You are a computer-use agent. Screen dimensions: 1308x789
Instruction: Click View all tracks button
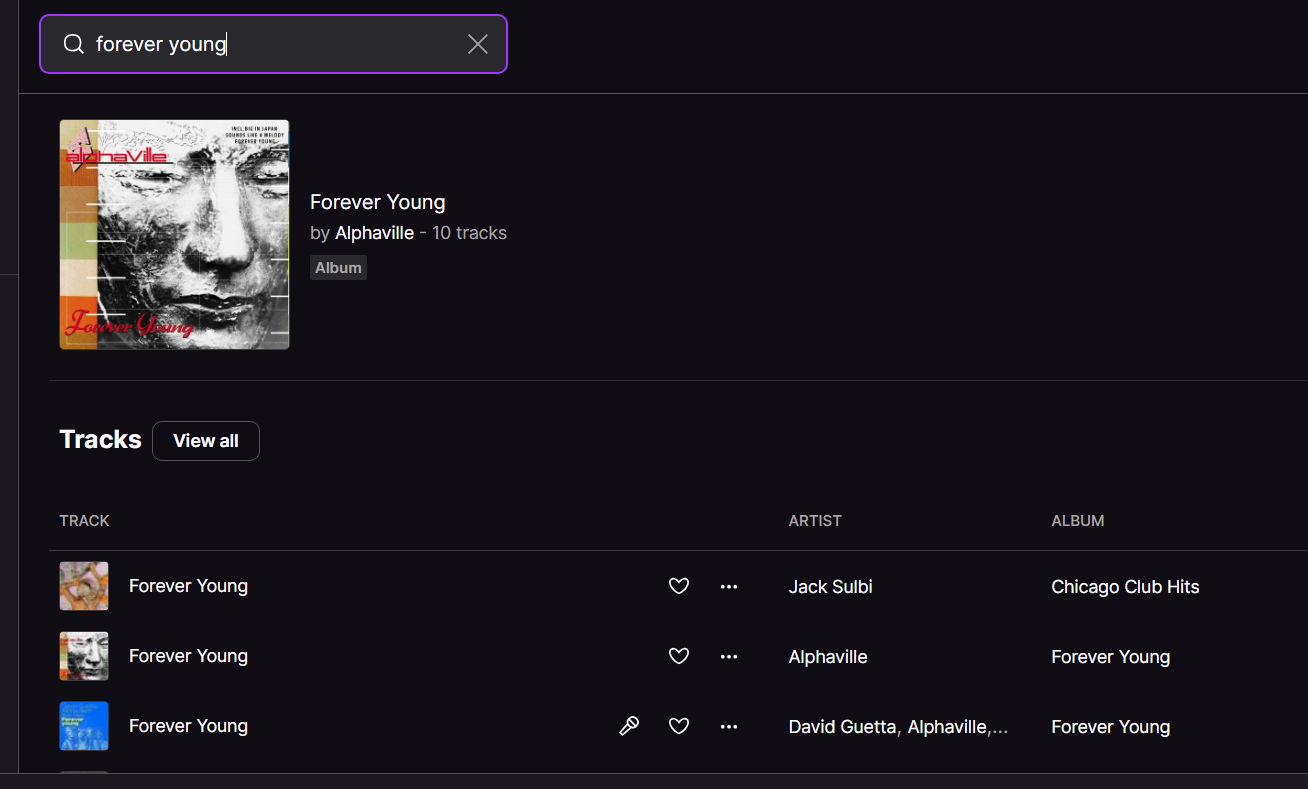point(206,441)
